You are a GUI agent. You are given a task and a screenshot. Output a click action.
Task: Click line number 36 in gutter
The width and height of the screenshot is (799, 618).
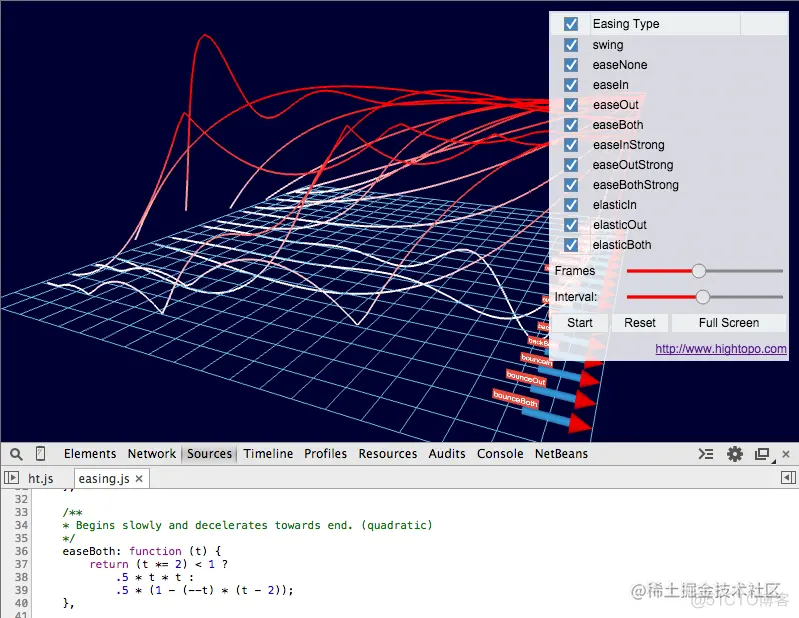tap(21, 551)
